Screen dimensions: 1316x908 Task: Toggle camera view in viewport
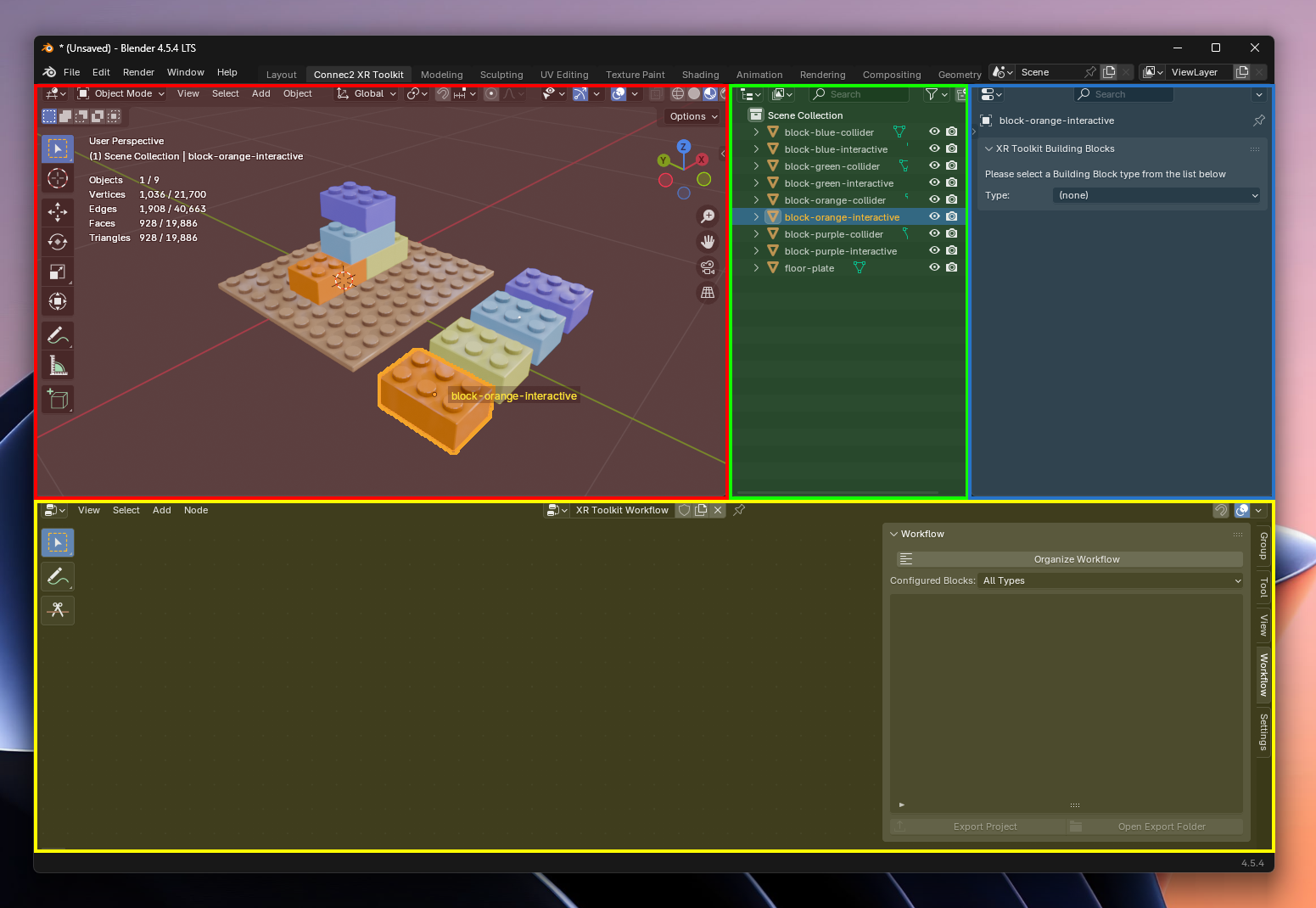(x=707, y=267)
